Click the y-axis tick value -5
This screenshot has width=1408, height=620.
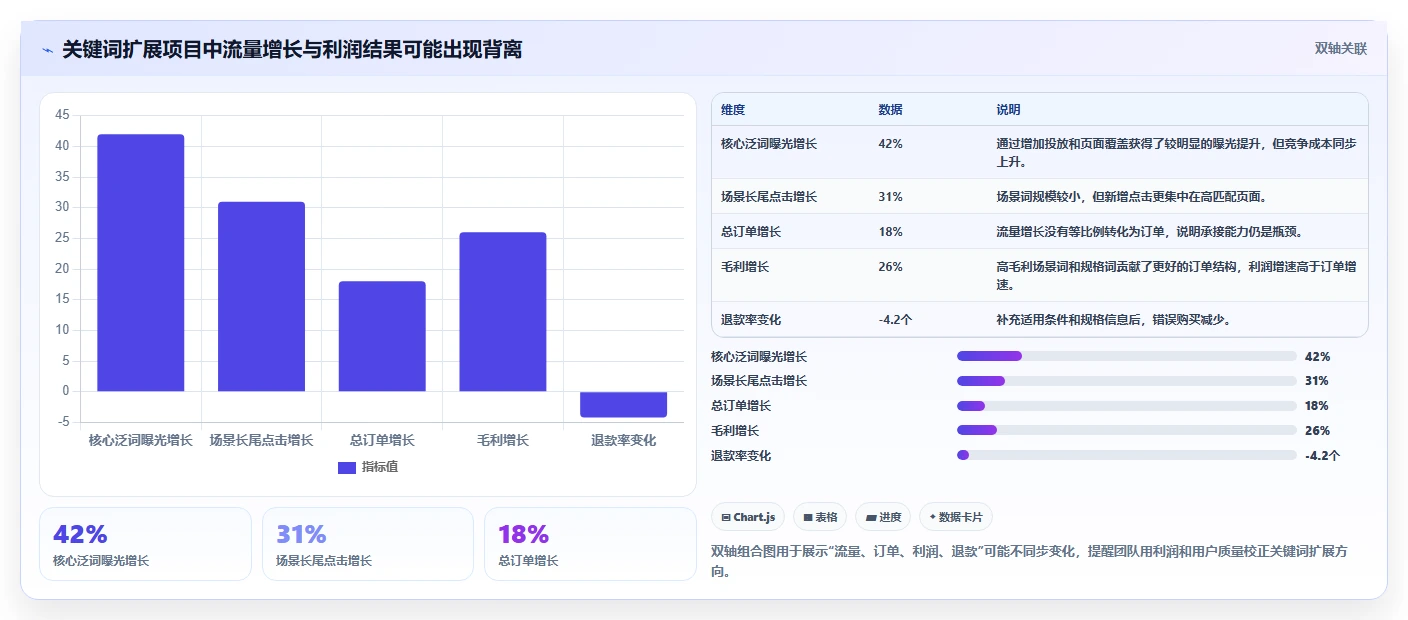pyautogui.click(x=64, y=422)
